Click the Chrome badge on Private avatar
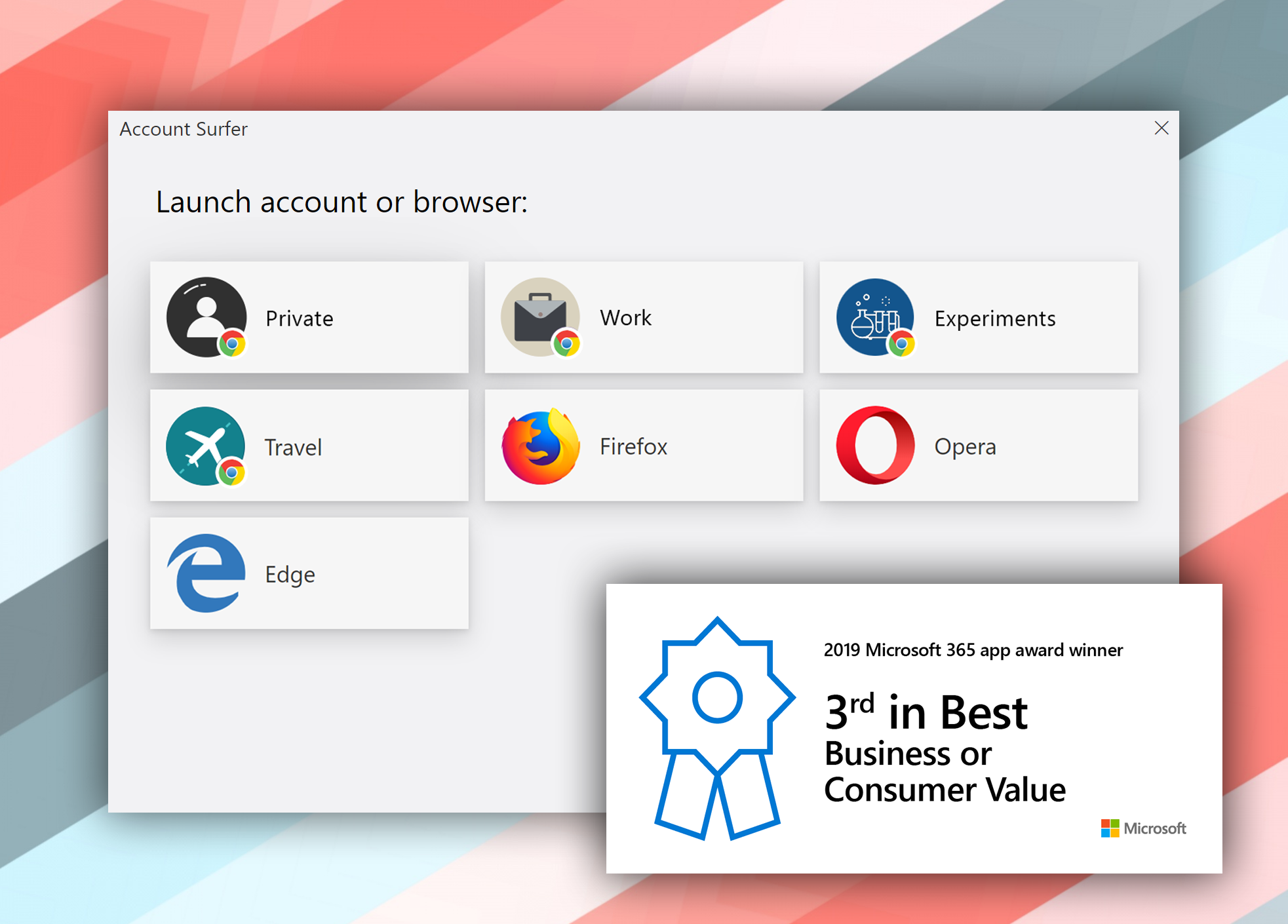Viewport: 1288px width, 924px height. (x=232, y=343)
